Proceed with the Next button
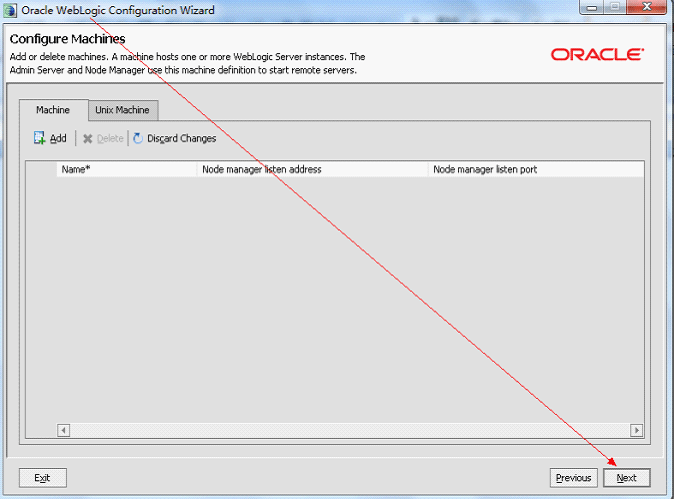Viewport: 674px width, 499px height. pos(627,478)
